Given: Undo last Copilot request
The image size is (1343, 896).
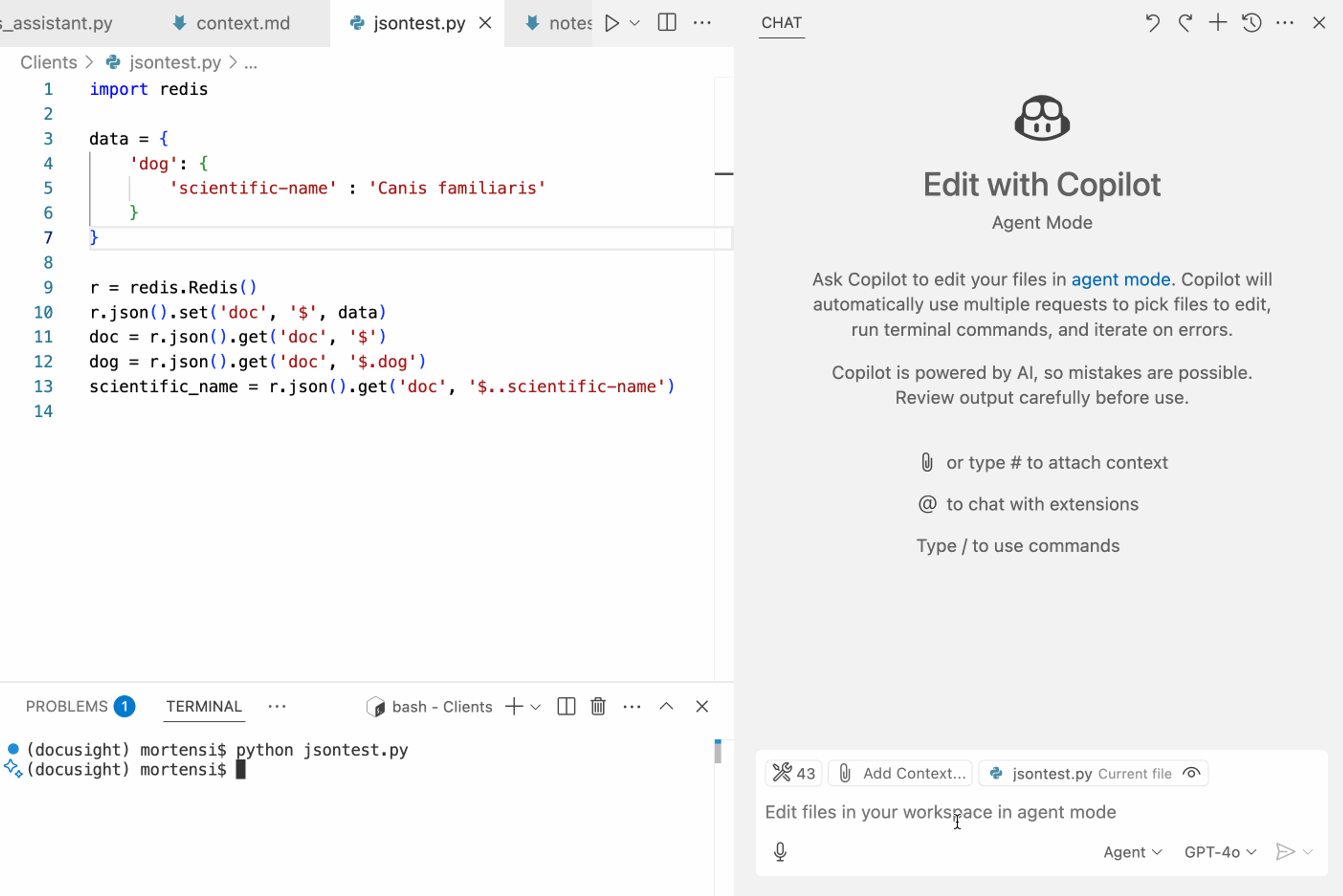Looking at the screenshot, I should tap(1152, 23).
